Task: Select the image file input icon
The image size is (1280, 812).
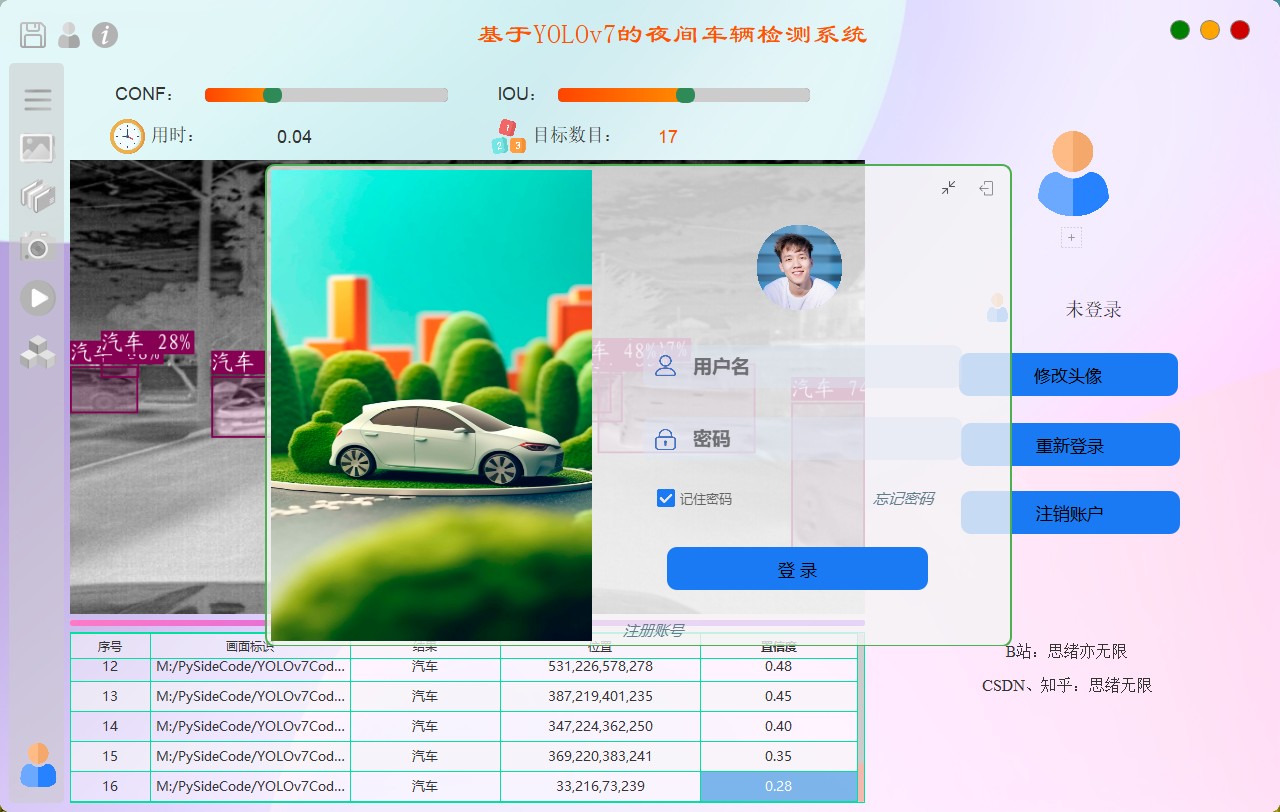Action: pyautogui.click(x=37, y=148)
